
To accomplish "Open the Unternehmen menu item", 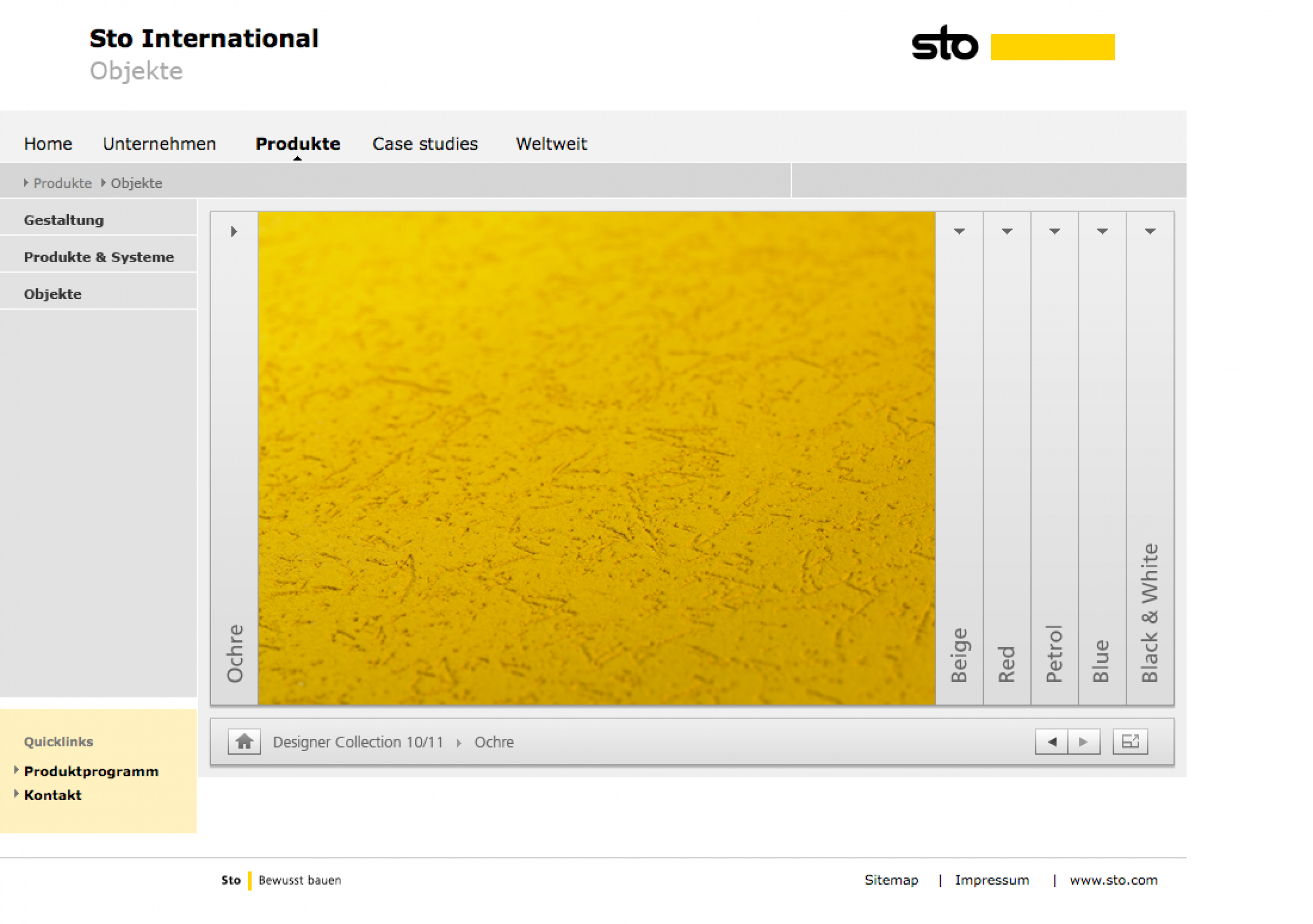I will pos(159,144).
